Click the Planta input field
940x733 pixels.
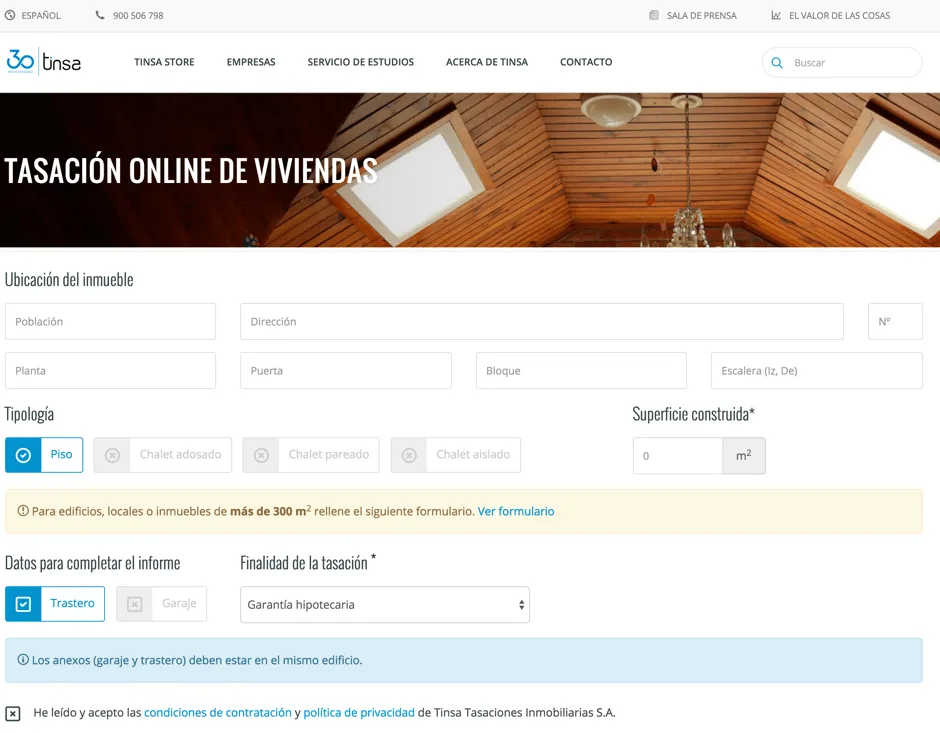pyautogui.click(x=110, y=370)
